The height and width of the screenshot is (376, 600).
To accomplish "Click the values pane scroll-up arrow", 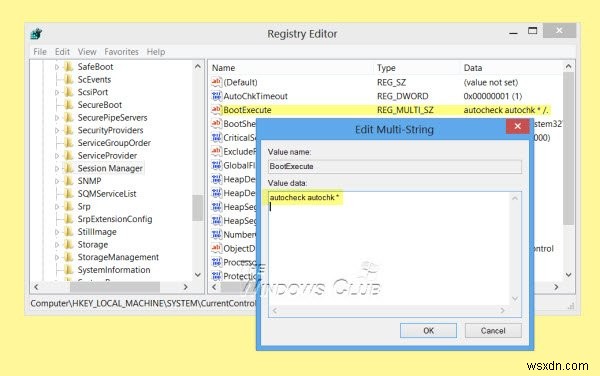I will point(568,67).
